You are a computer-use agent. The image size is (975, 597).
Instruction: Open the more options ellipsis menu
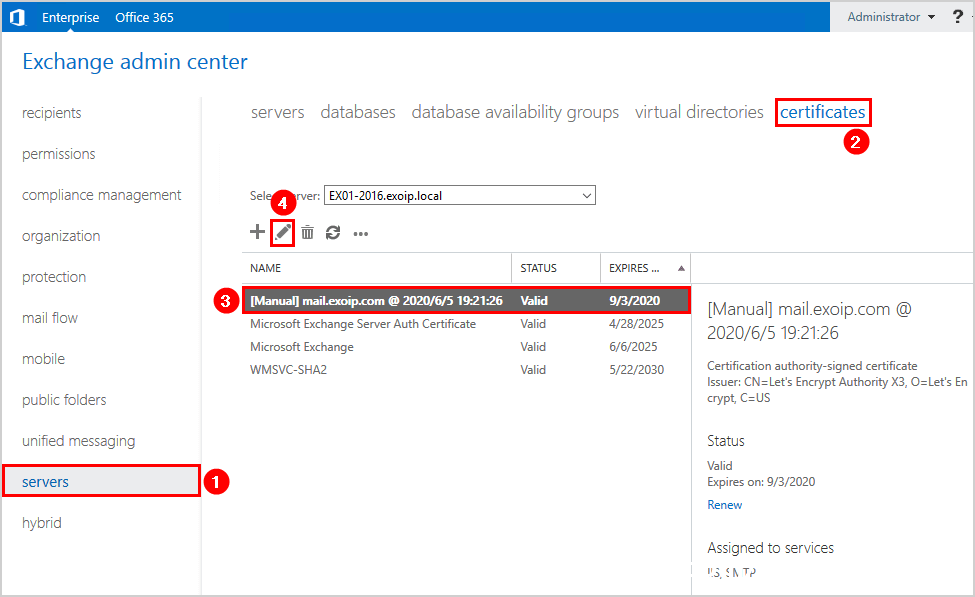click(361, 234)
